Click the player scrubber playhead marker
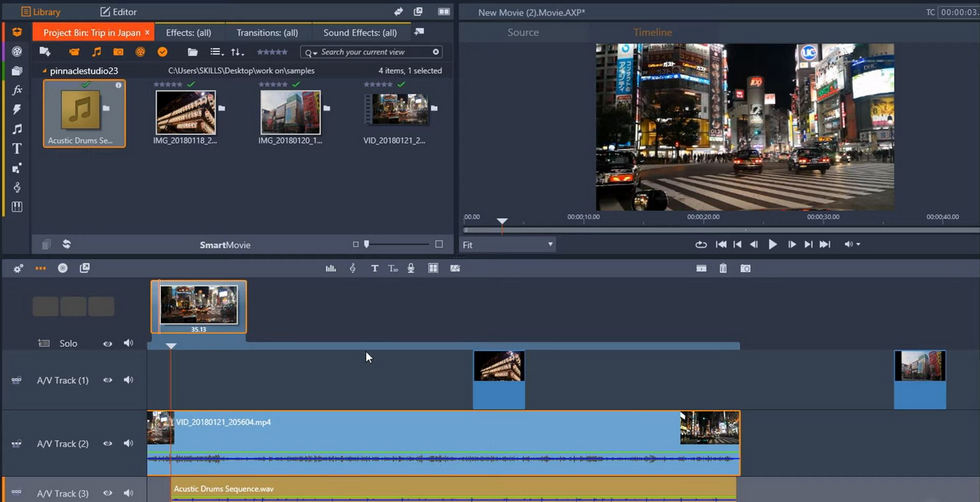The image size is (980, 502). [x=502, y=222]
